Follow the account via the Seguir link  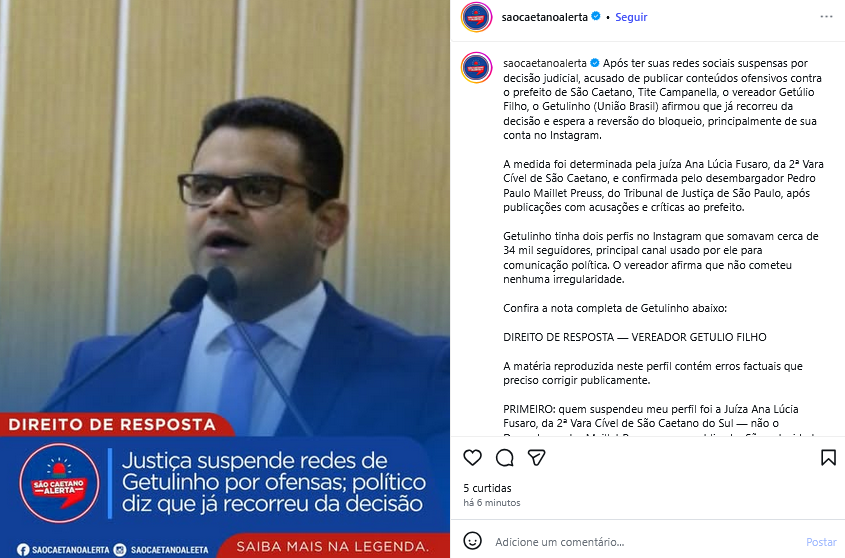(631, 17)
